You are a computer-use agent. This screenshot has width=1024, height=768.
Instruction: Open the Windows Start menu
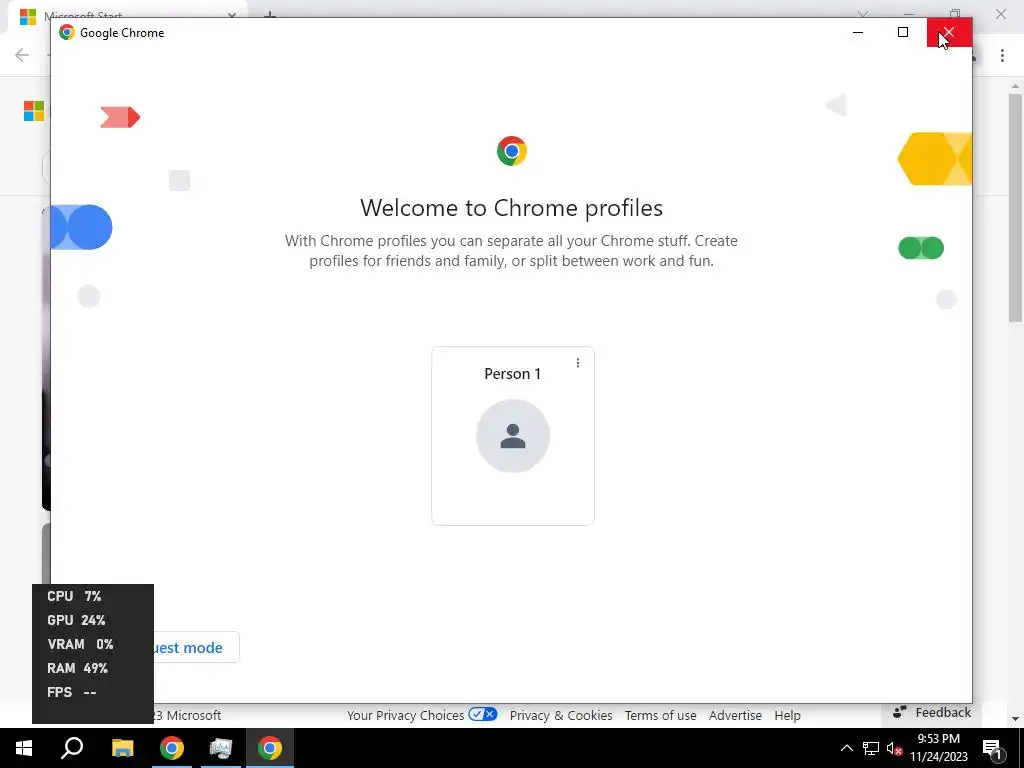click(x=24, y=748)
